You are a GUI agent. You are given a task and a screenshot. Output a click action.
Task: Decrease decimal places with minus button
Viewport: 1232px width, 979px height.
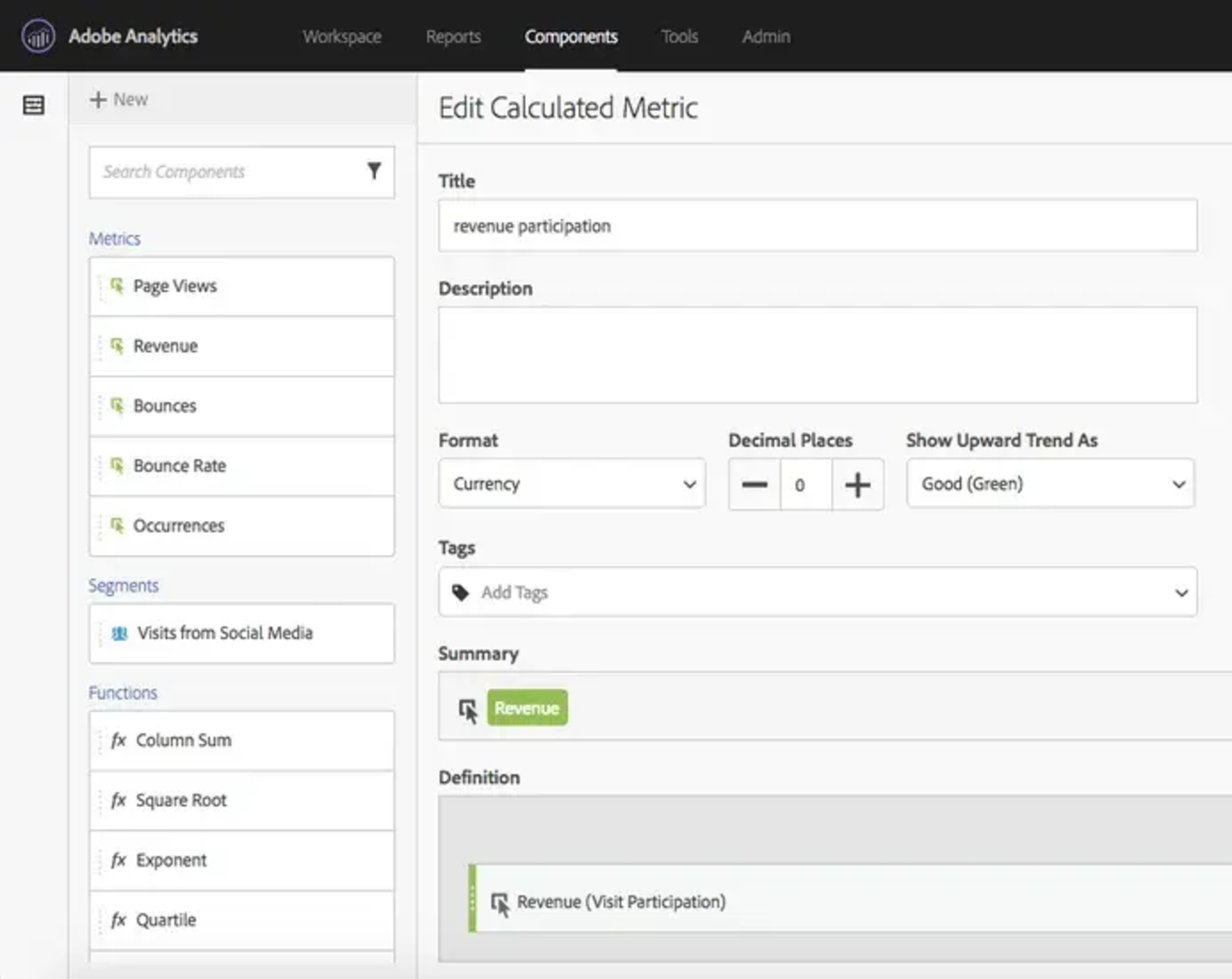[x=755, y=485]
